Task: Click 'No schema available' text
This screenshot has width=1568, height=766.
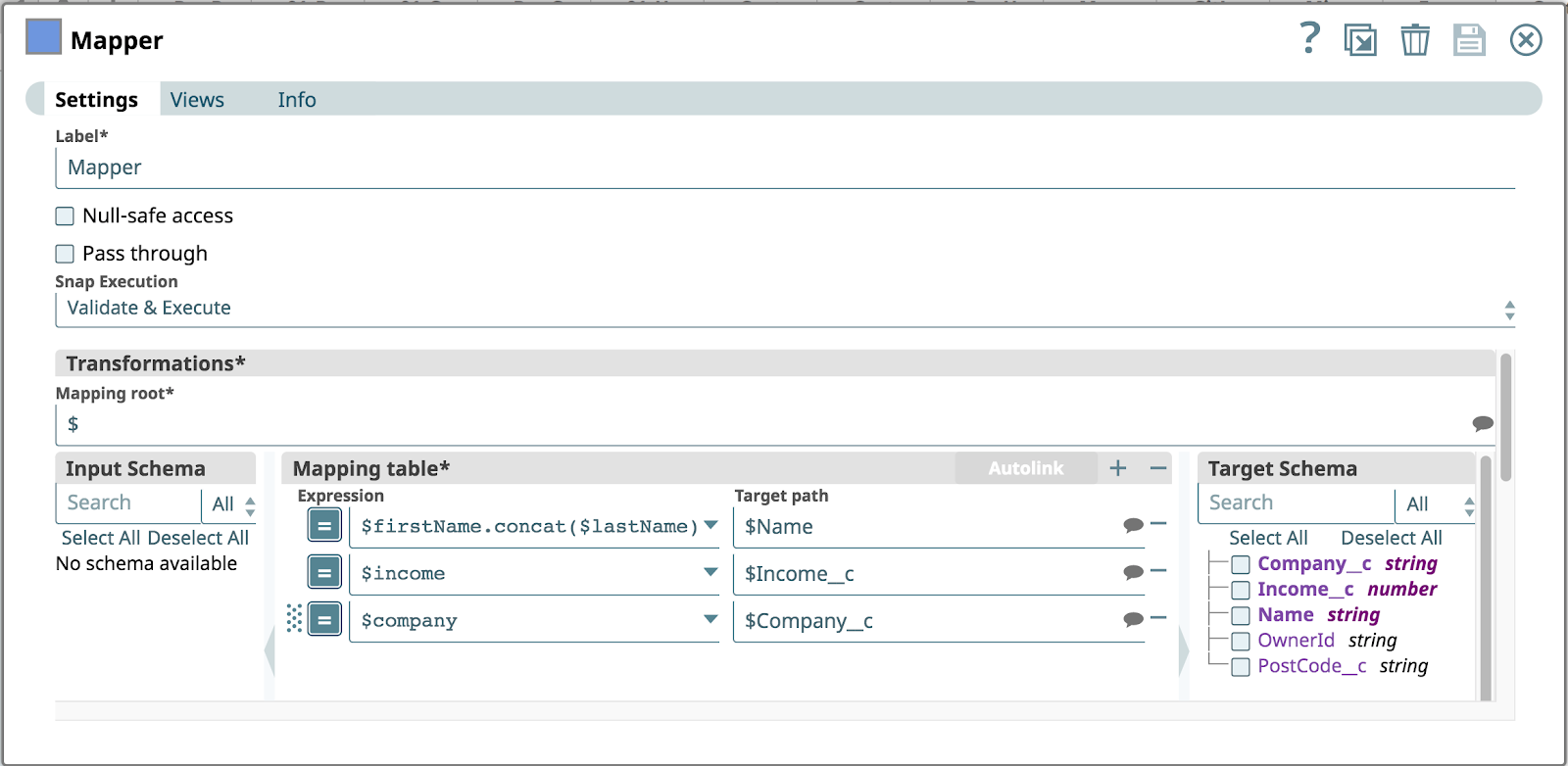Action: (146, 563)
